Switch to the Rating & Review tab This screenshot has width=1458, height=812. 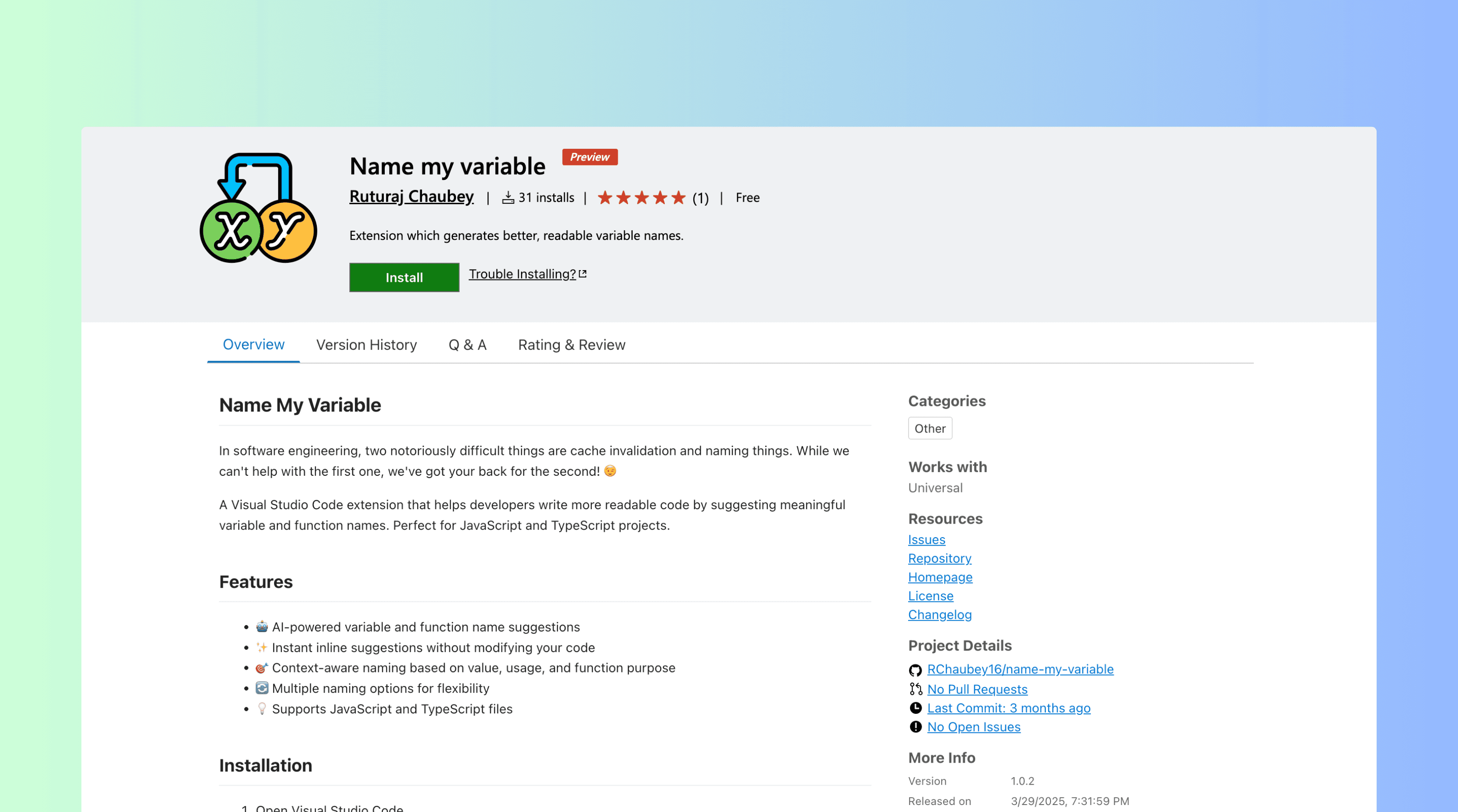(x=571, y=345)
